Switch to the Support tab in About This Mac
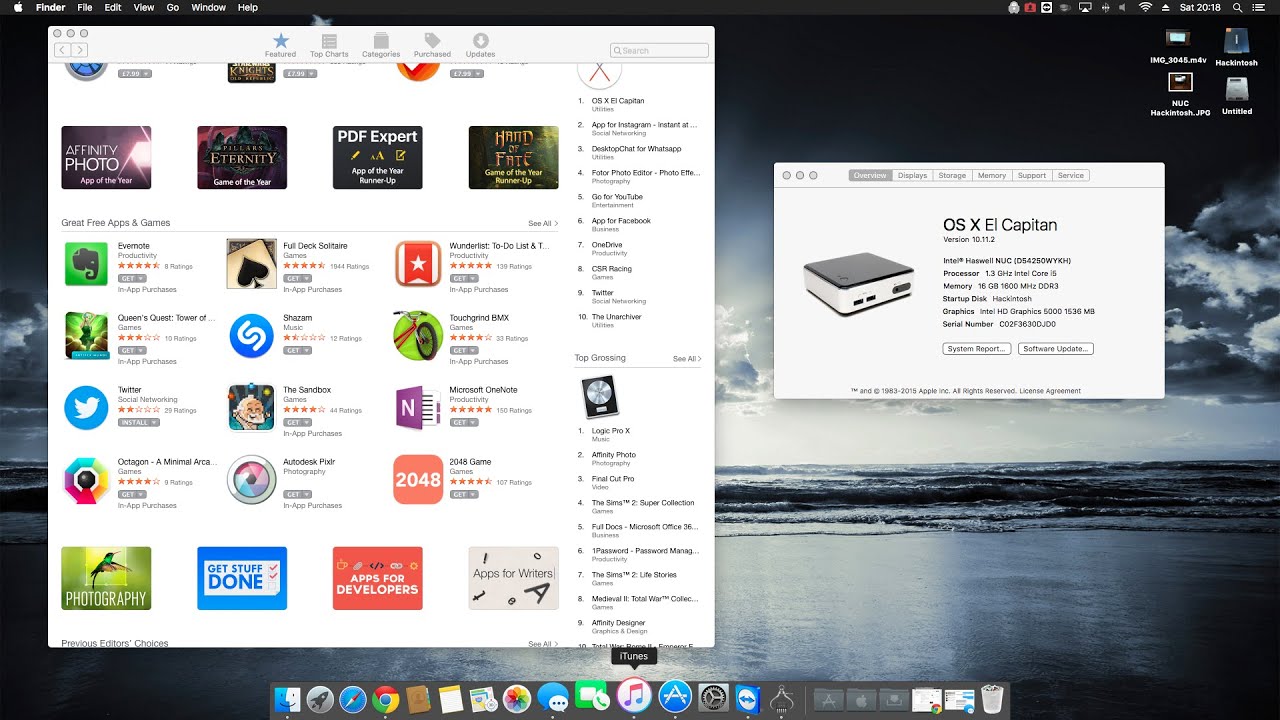Viewport: 1280px width, 720px height. (x=1032, y=175)
